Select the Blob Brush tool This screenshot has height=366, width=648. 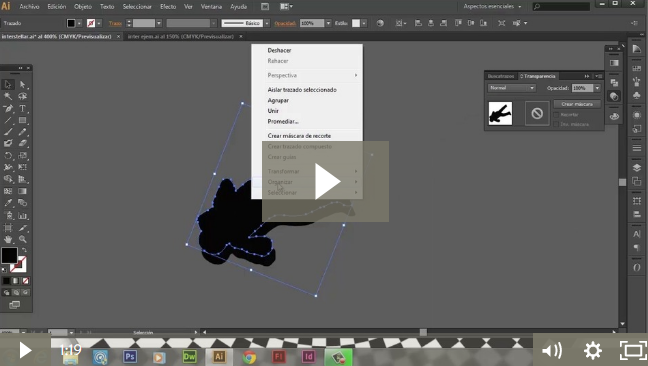coord(8,144)
